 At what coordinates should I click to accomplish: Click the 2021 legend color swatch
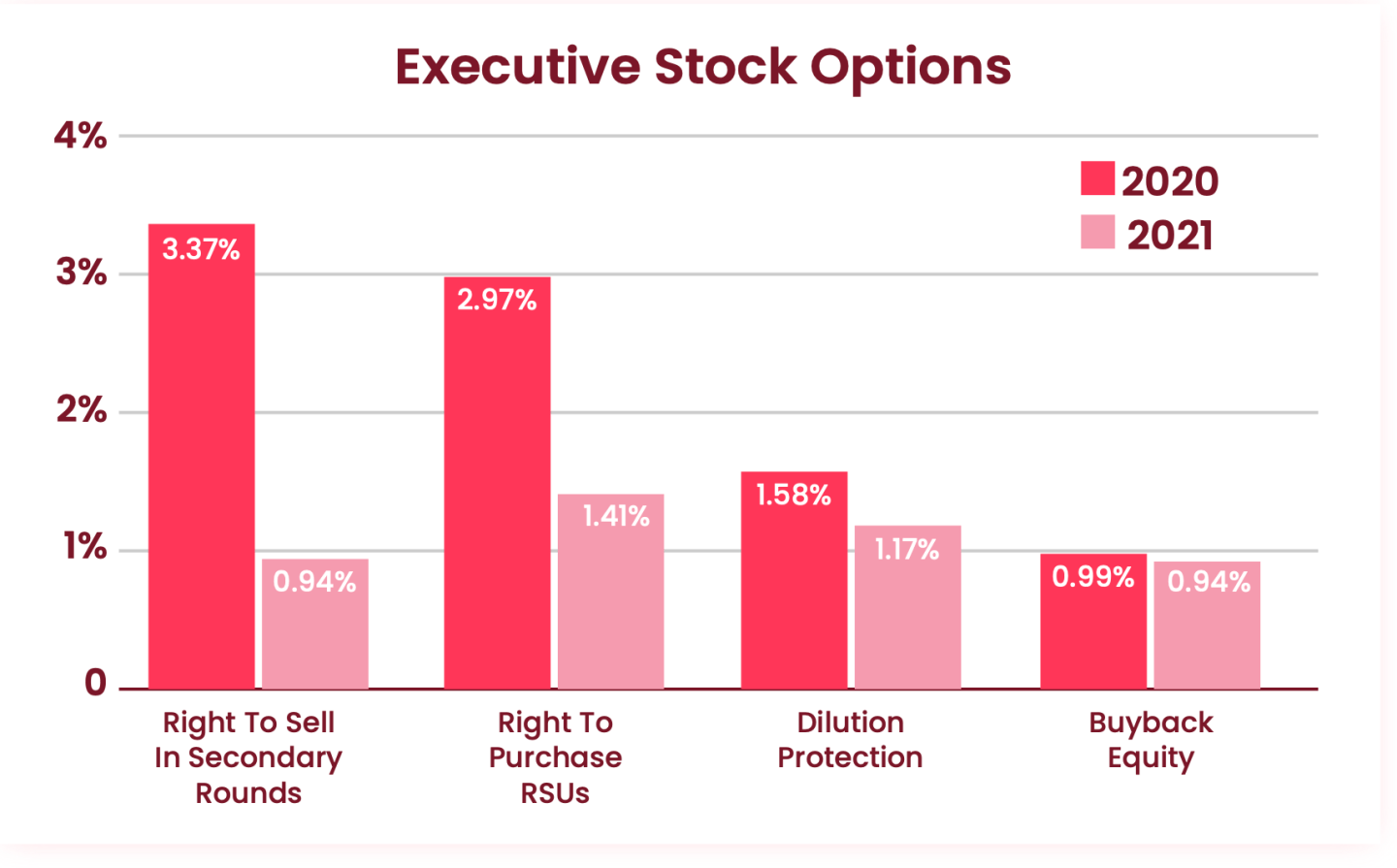(1097, 233)
